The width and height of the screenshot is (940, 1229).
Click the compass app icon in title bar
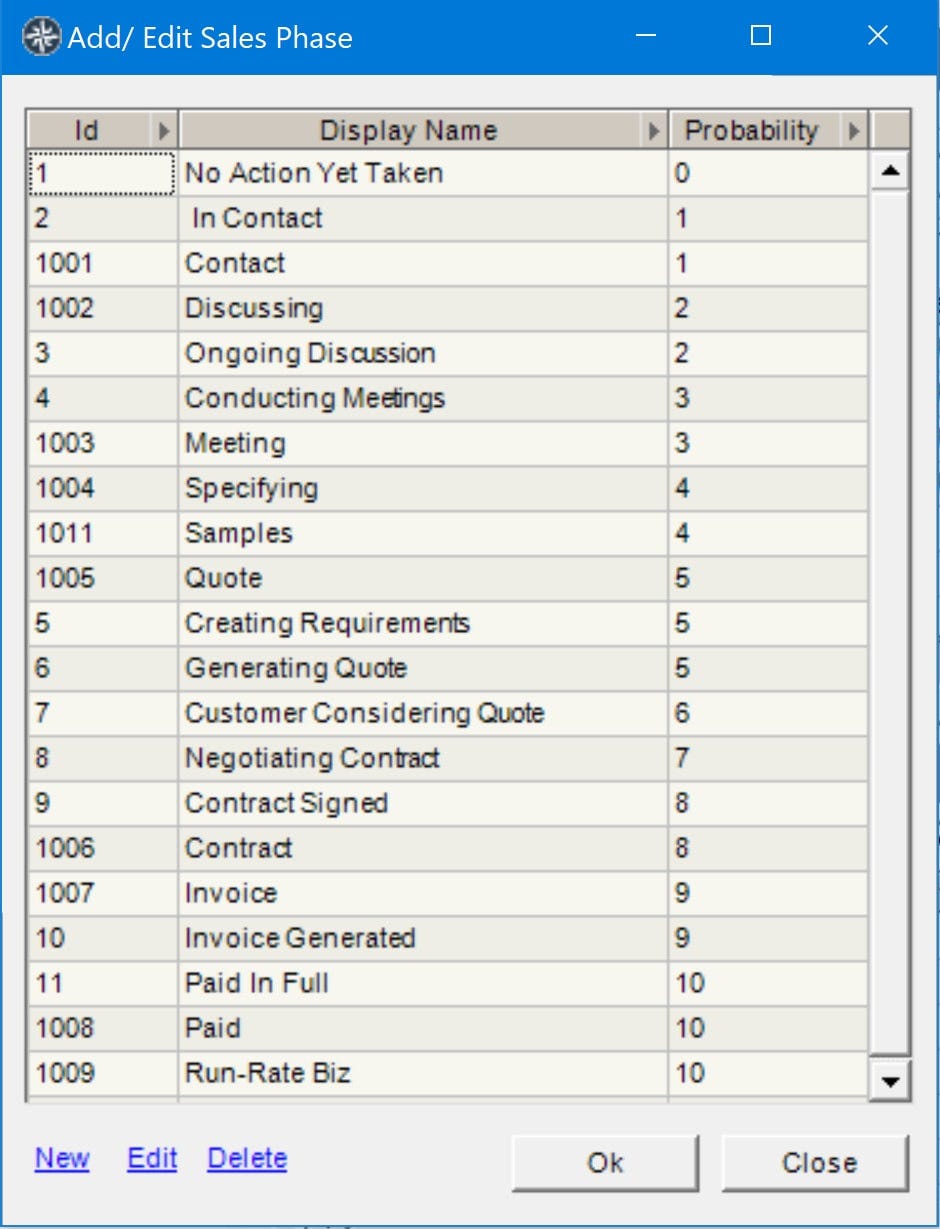point(42,37)
